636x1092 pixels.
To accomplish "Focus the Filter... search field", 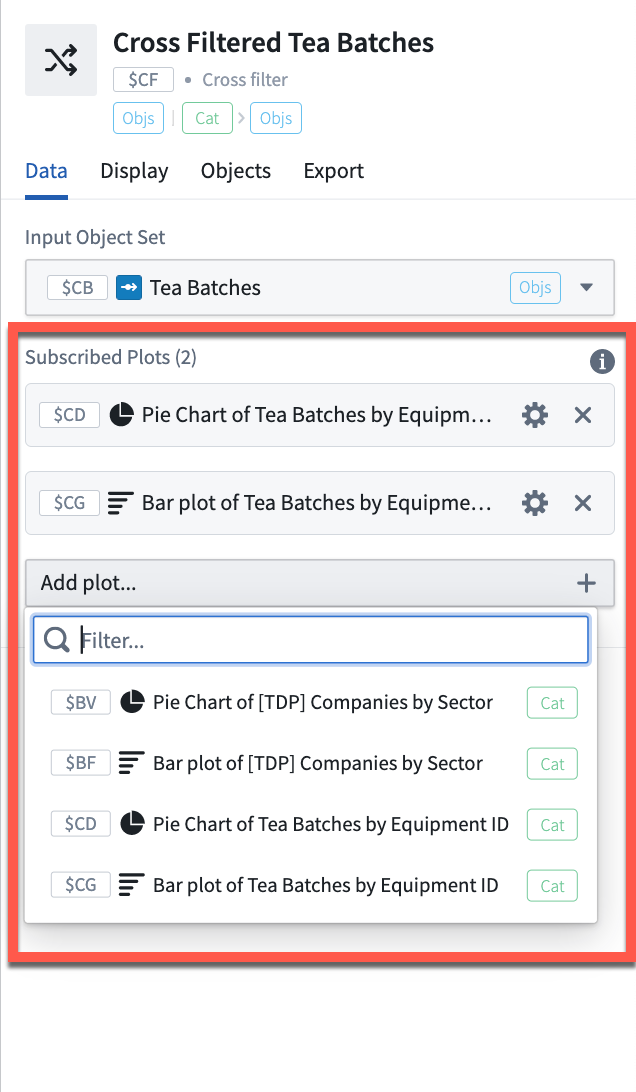I will [x=311, y=639].
